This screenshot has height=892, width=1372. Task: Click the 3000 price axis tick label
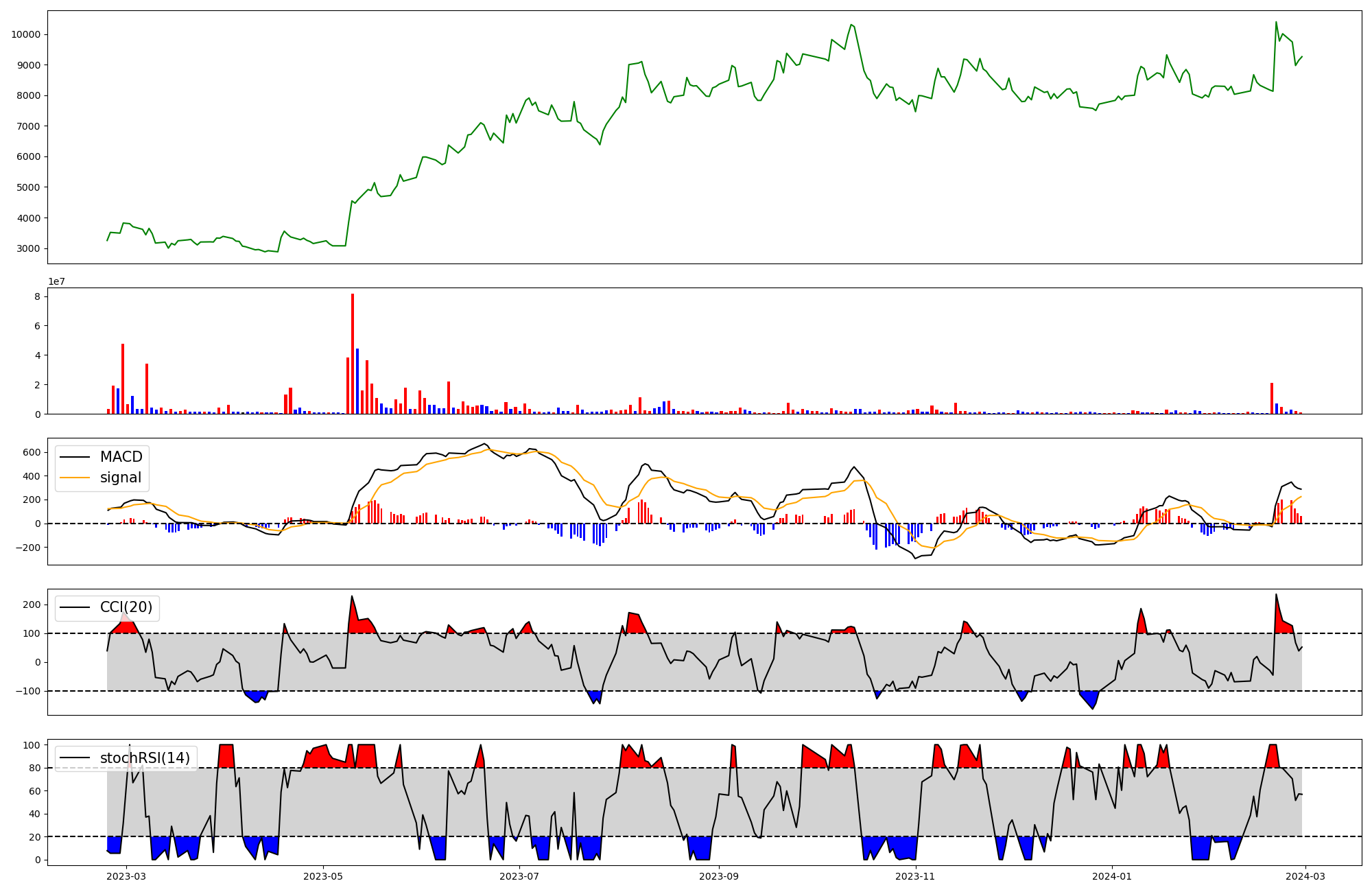coord(28,248)
